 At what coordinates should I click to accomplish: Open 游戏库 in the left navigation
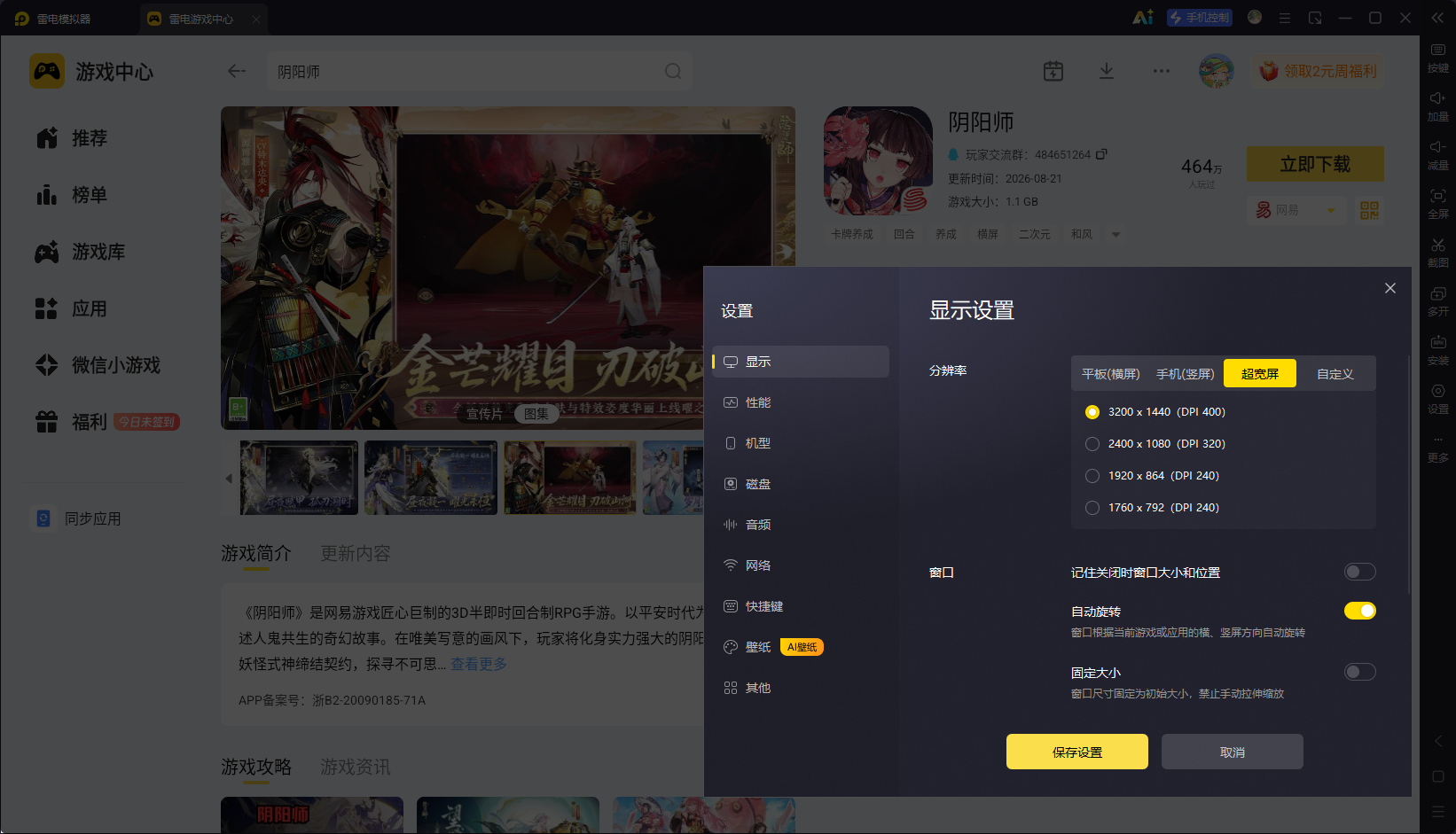tap(80, 252)
